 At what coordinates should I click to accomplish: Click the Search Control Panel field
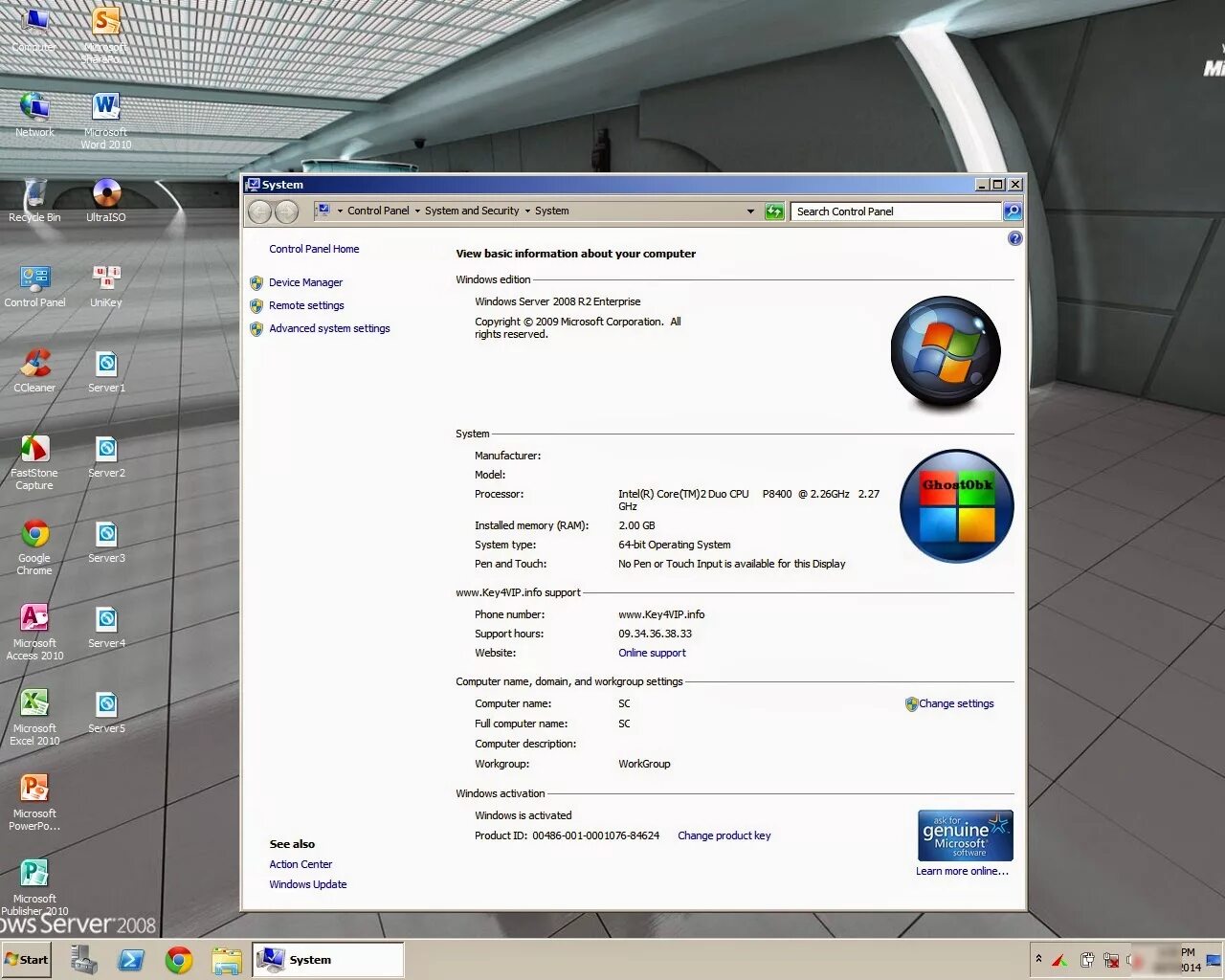tap(896, 212)
